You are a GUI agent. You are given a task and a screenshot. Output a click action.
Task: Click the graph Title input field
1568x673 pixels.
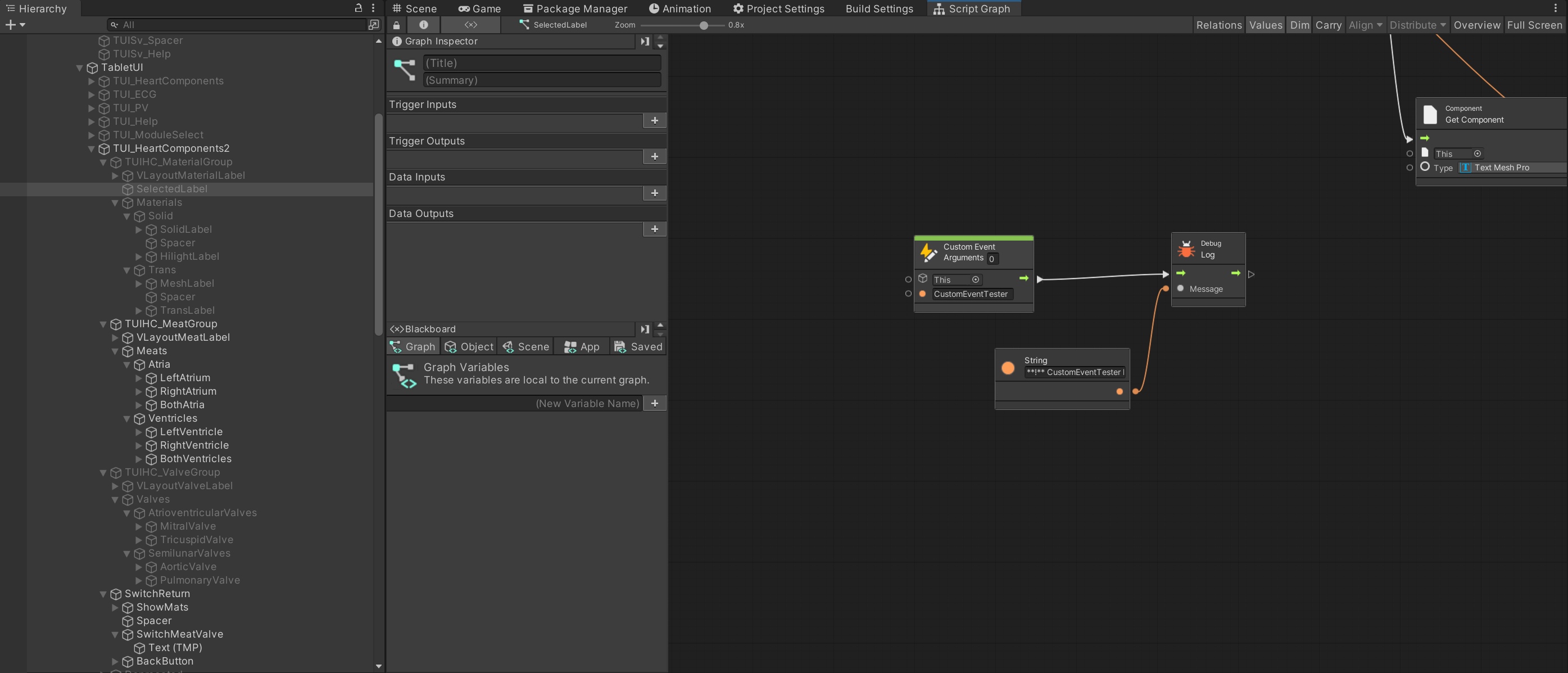(x=542, y=63)
